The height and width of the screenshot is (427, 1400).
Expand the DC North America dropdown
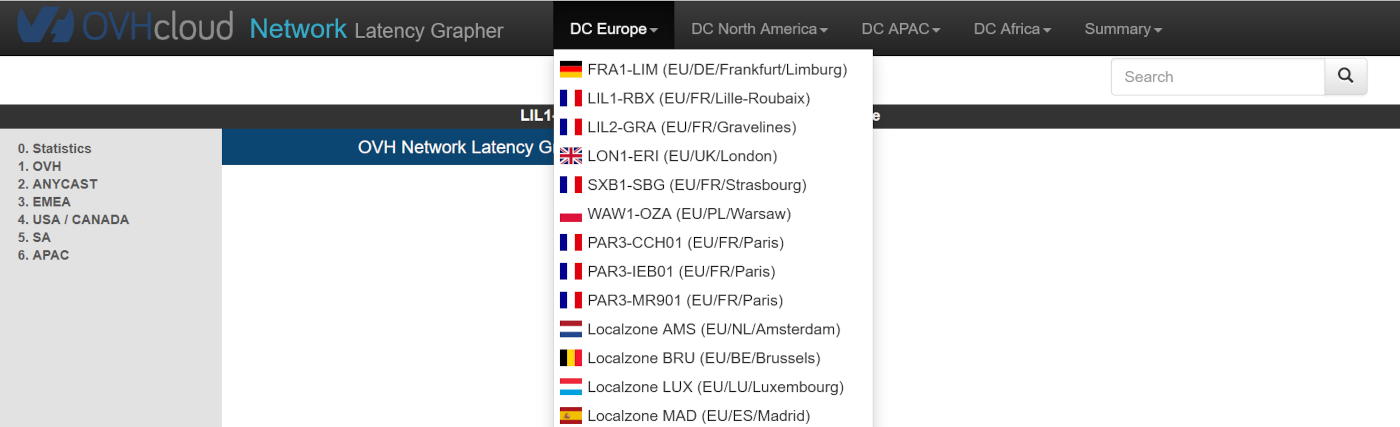click(759, 29)
